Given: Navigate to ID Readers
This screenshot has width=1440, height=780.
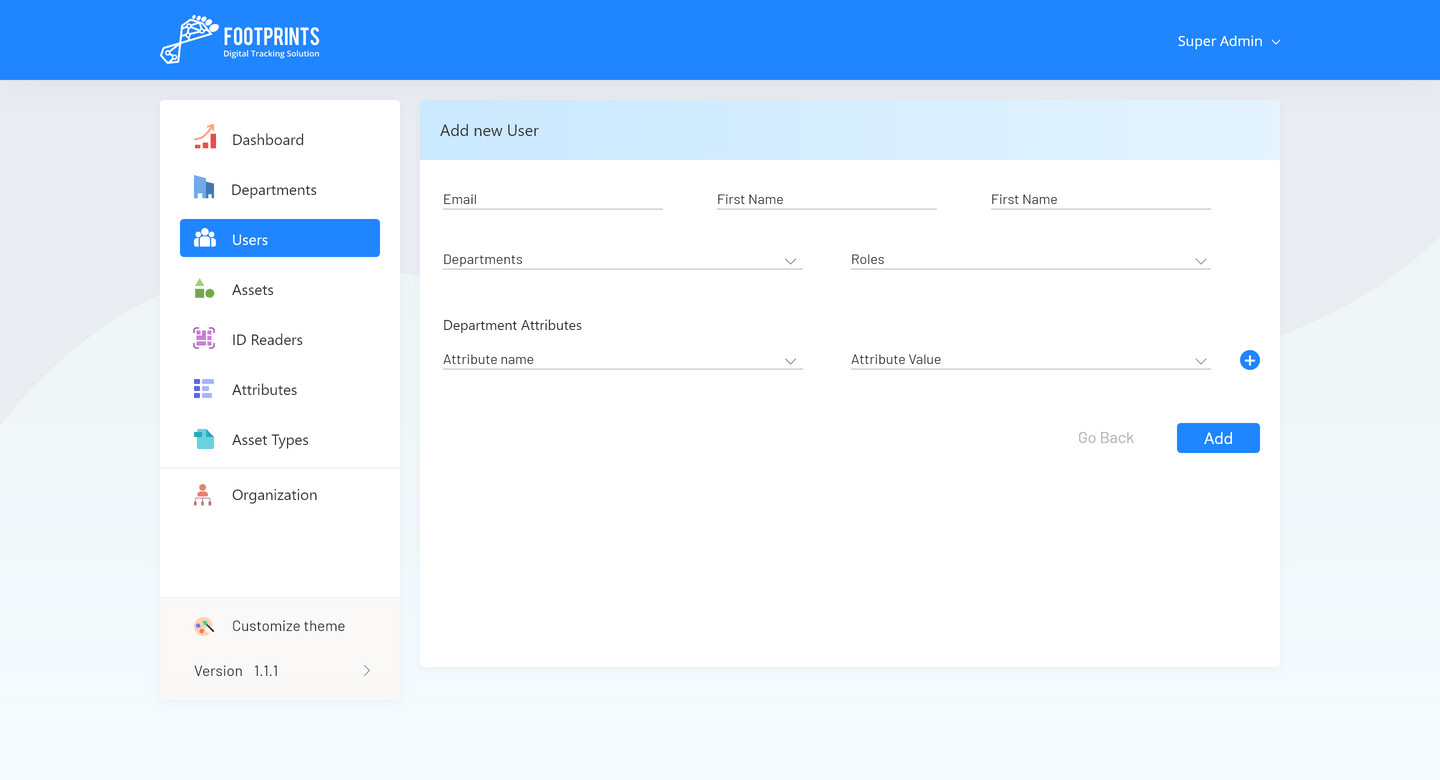Looking at the screenshot, I should click(280, 339).
